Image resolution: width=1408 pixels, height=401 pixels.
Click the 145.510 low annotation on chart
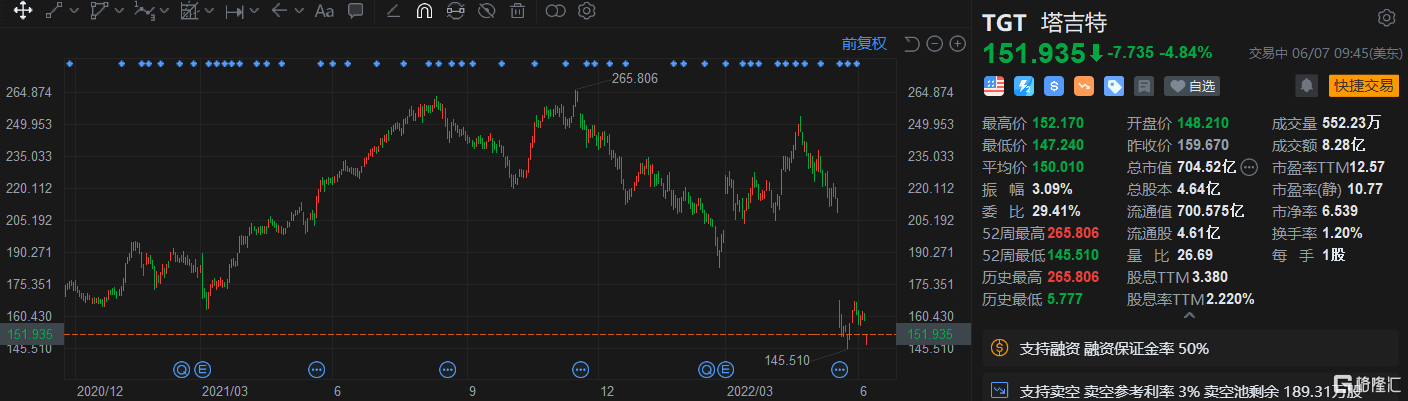coord(787,360)
